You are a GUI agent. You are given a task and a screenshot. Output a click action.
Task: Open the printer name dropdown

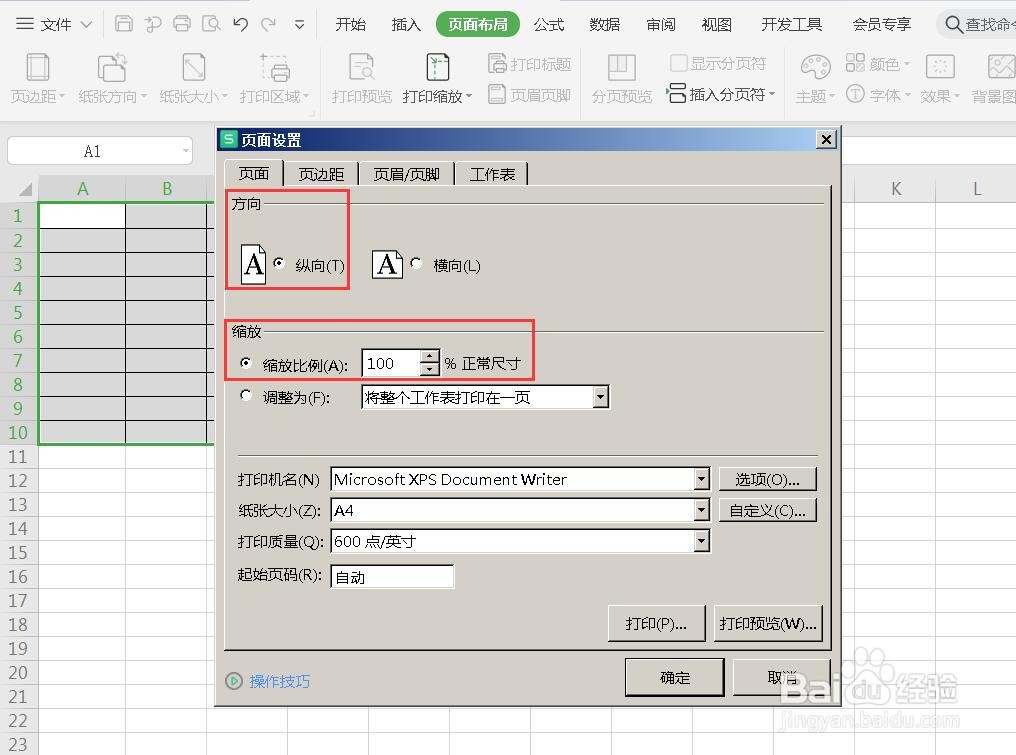tap(702, 479)
